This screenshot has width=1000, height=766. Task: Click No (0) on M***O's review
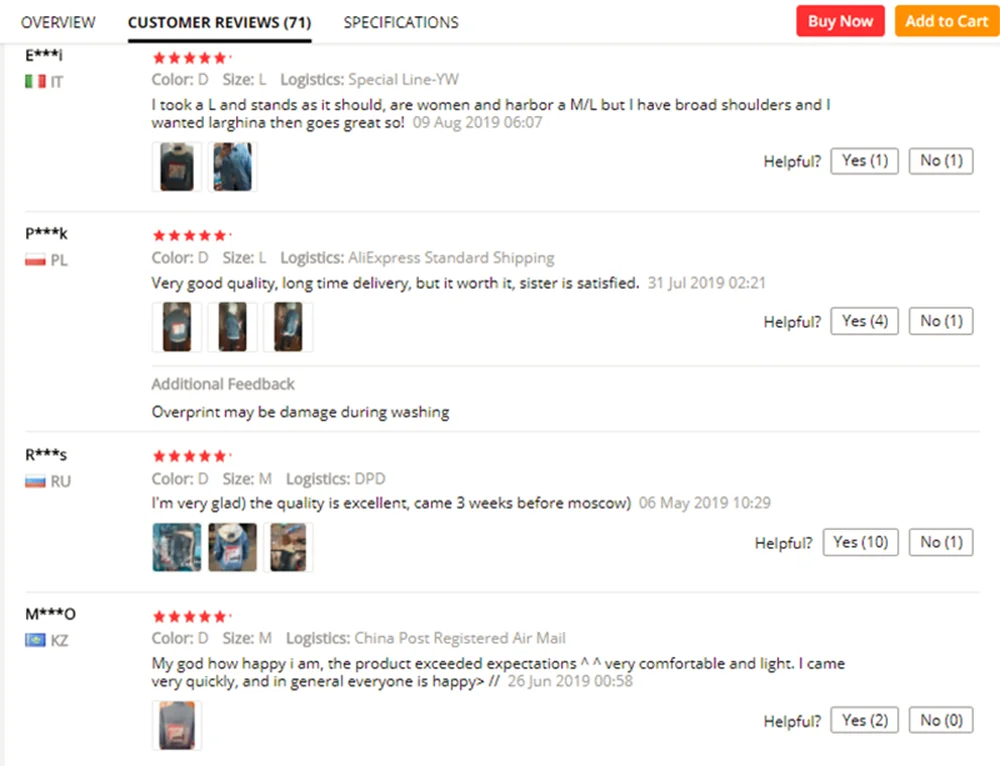tap(941, 720)
